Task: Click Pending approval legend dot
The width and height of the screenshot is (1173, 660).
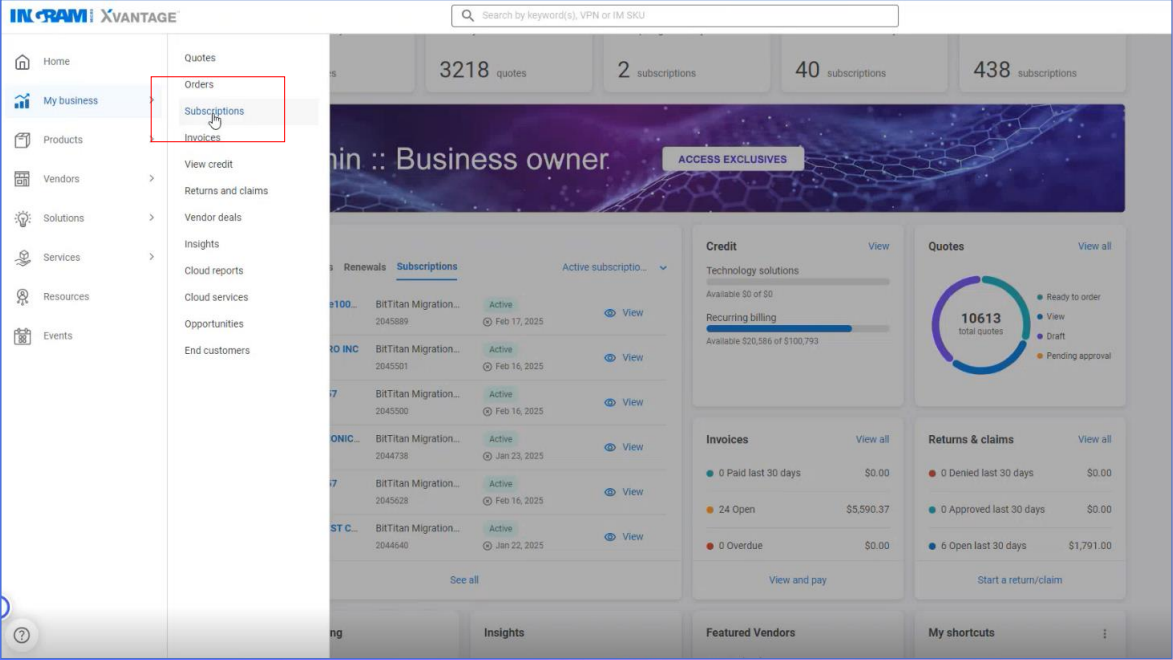Action: coord(1040,356)
